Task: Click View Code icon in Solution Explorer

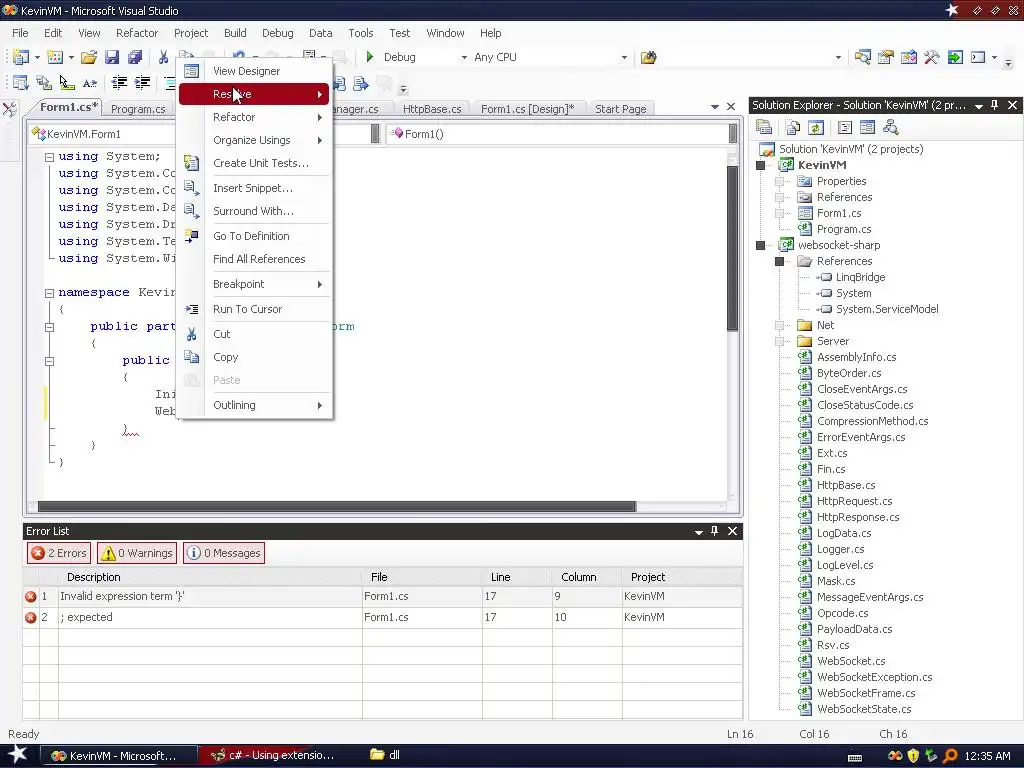Action: [x=845, y=127]
